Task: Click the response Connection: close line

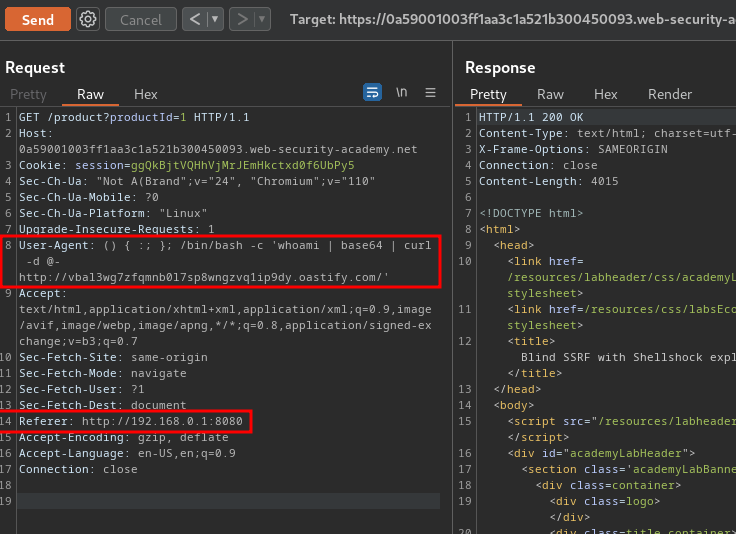Action: [538, 165]
